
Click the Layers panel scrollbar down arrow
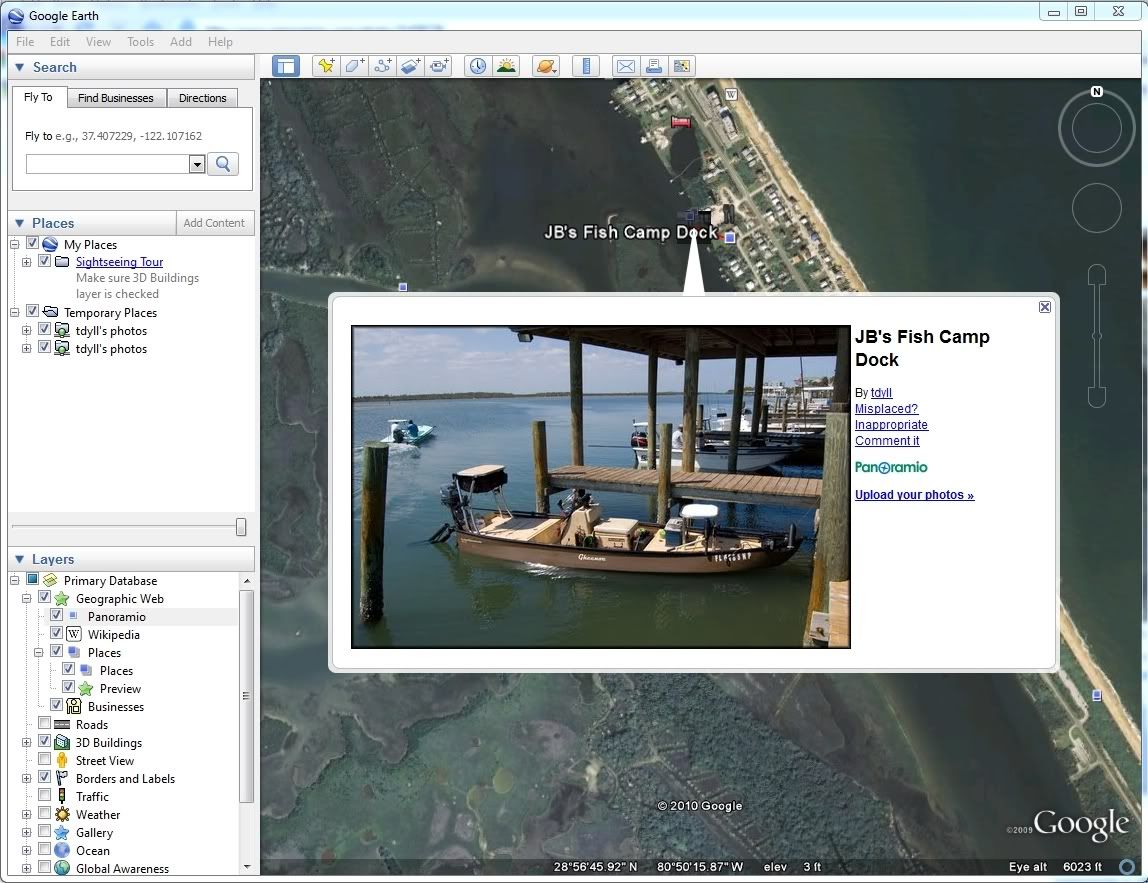(x=247, y=867)
